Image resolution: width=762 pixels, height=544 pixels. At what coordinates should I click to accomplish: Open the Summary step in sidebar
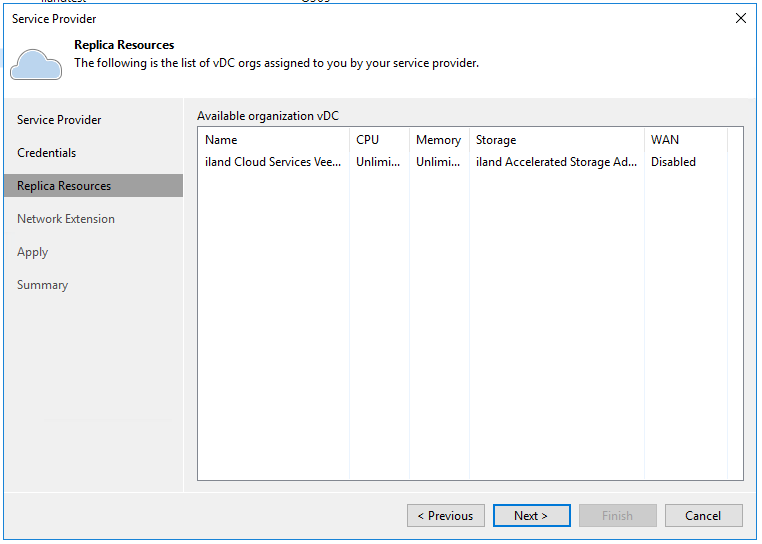point(43,285)
